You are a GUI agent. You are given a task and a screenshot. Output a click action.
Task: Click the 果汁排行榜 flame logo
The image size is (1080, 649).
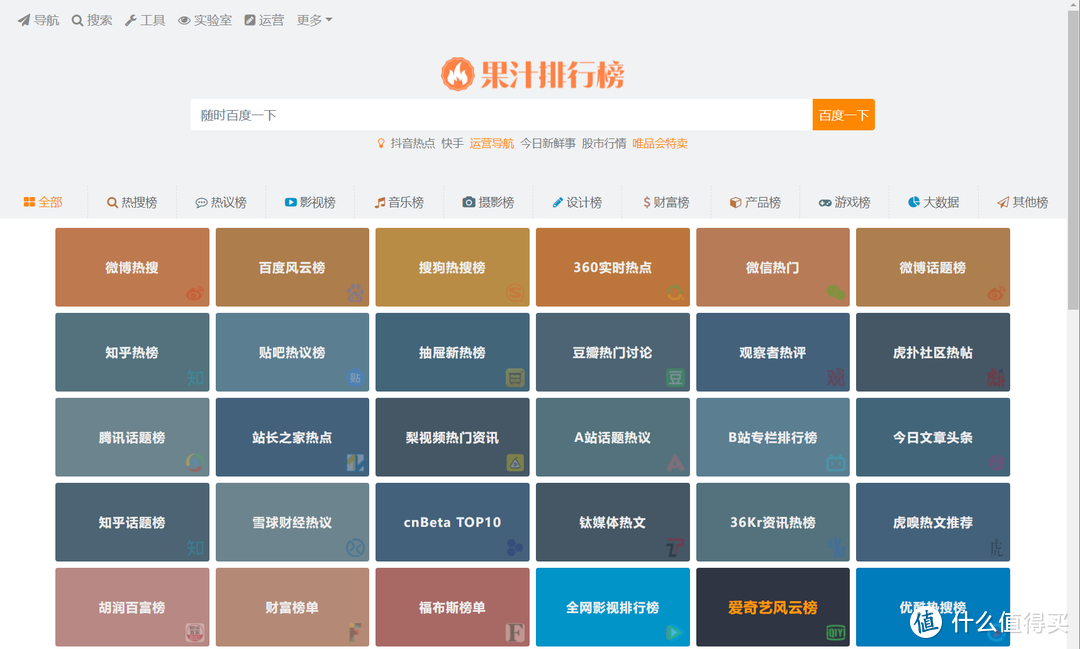(532, 74)
